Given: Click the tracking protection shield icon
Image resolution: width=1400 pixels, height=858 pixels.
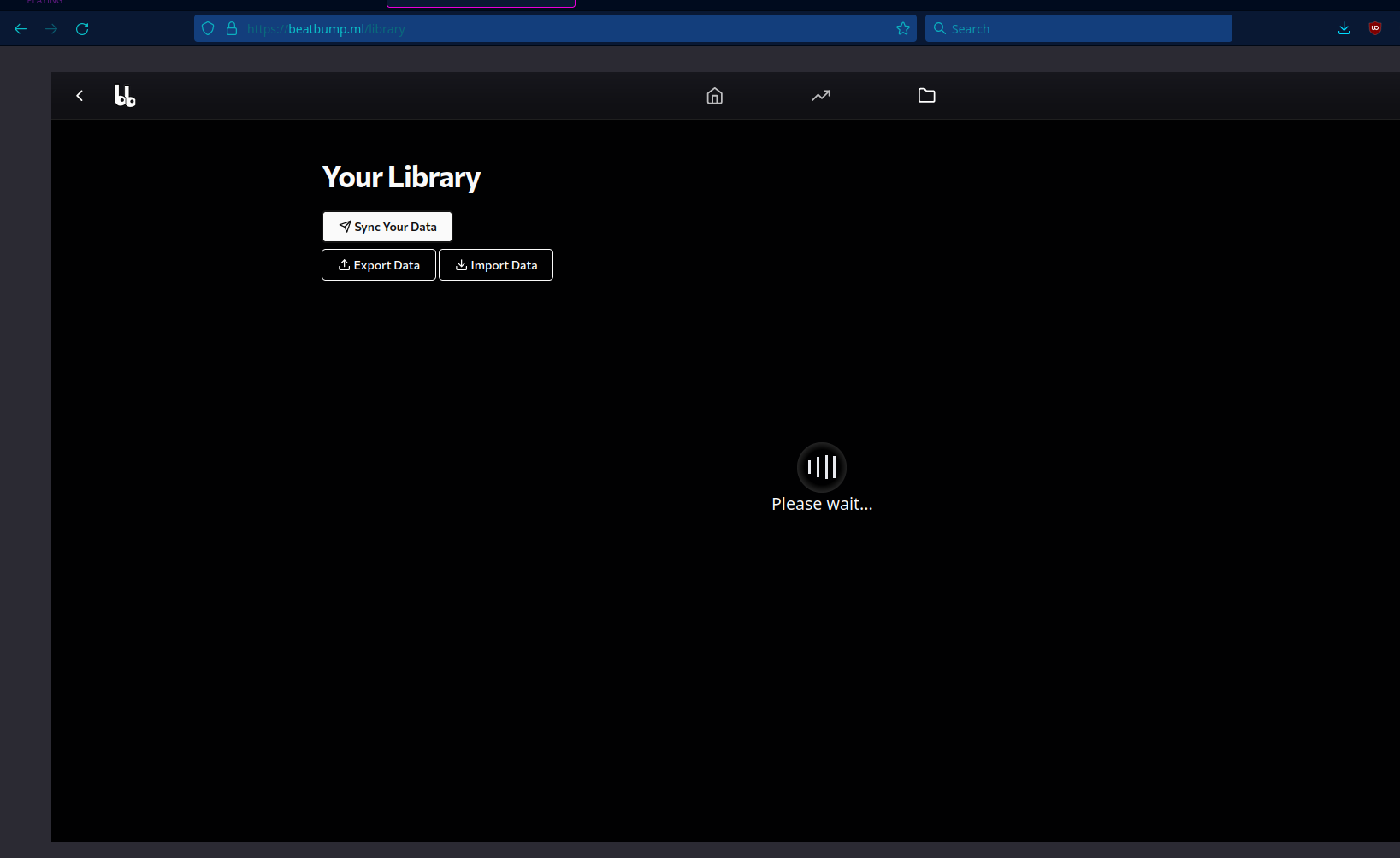Looking at the screenshot, I should click(x=208, y=29).
